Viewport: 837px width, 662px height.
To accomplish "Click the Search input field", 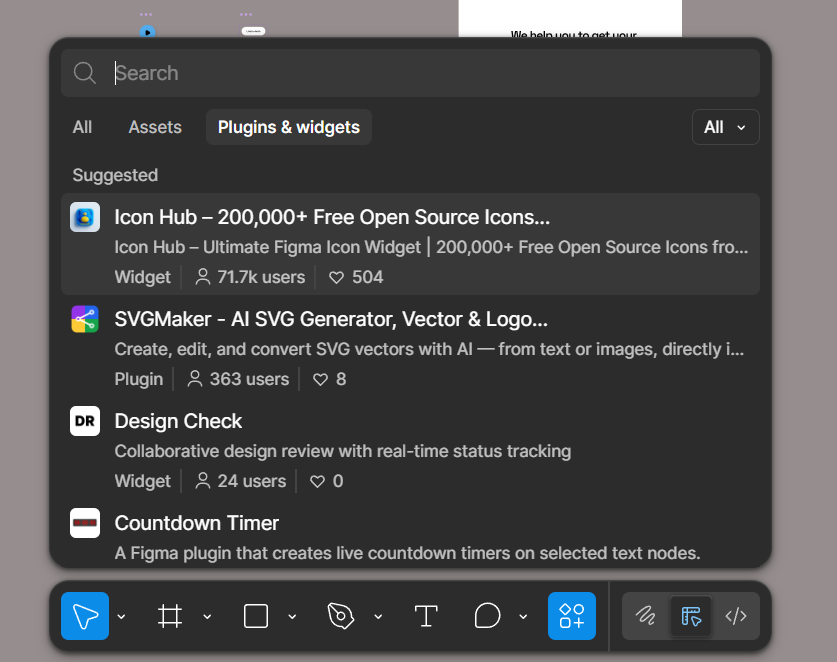I will tap(410, 73).
